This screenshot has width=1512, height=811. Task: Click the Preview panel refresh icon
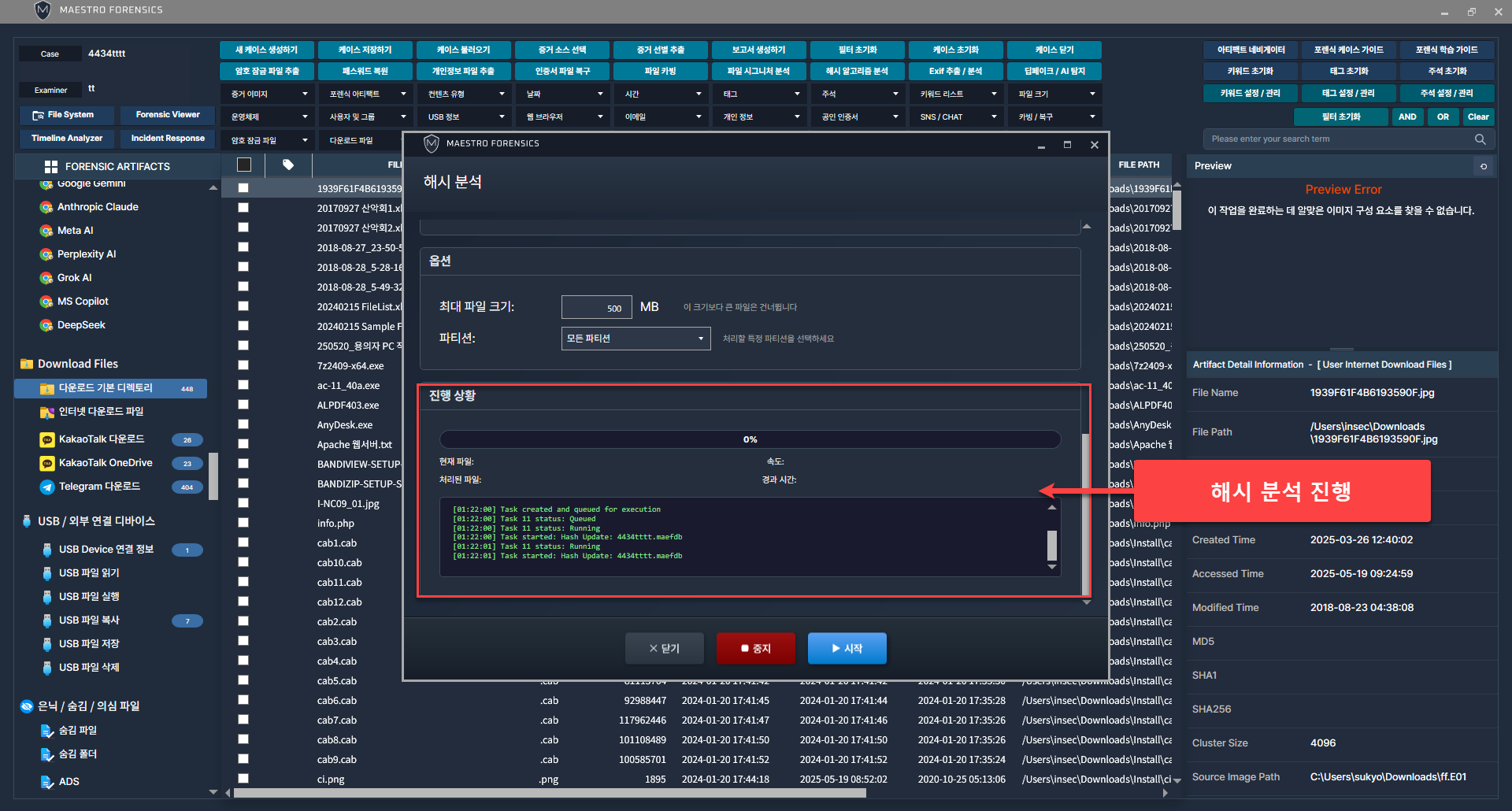pyautogui.click(x=1484, y=166)
